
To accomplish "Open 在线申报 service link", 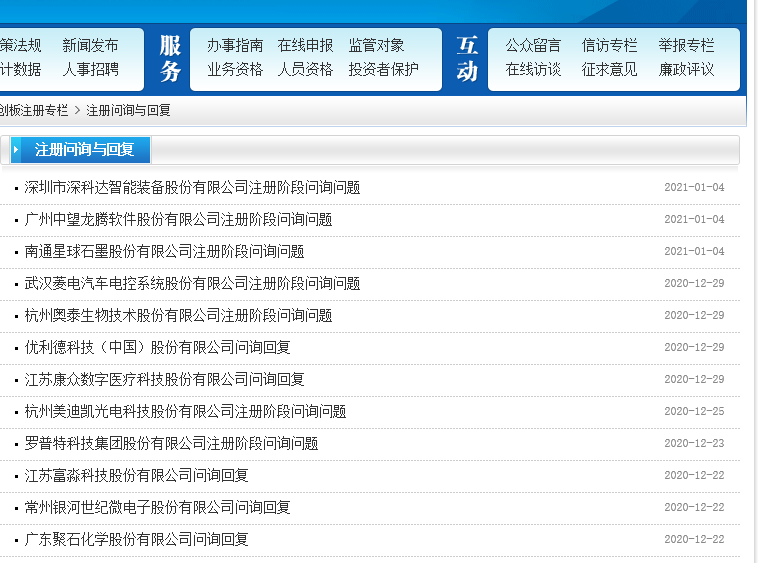I will 306,45.
